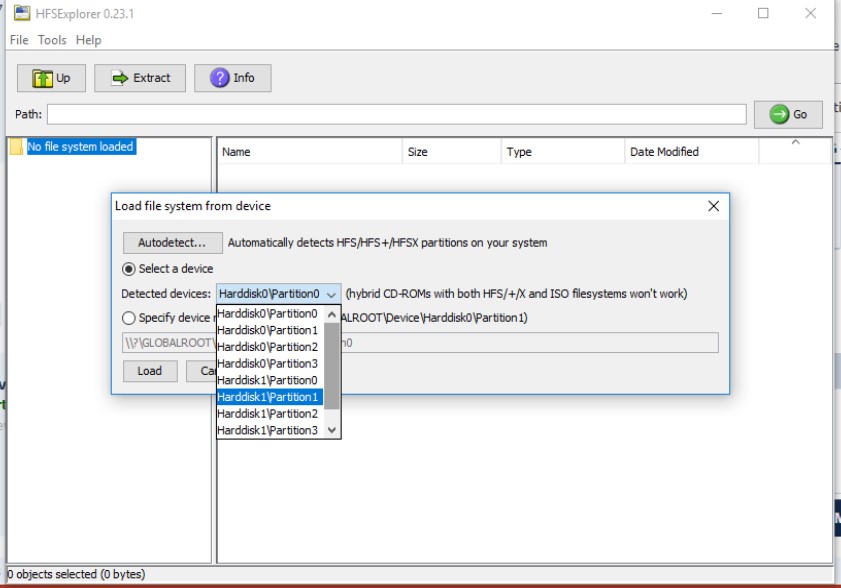
Task: Click dropdown list scroll down arrow
Action: pyautogui.click(x=331, y=430)
